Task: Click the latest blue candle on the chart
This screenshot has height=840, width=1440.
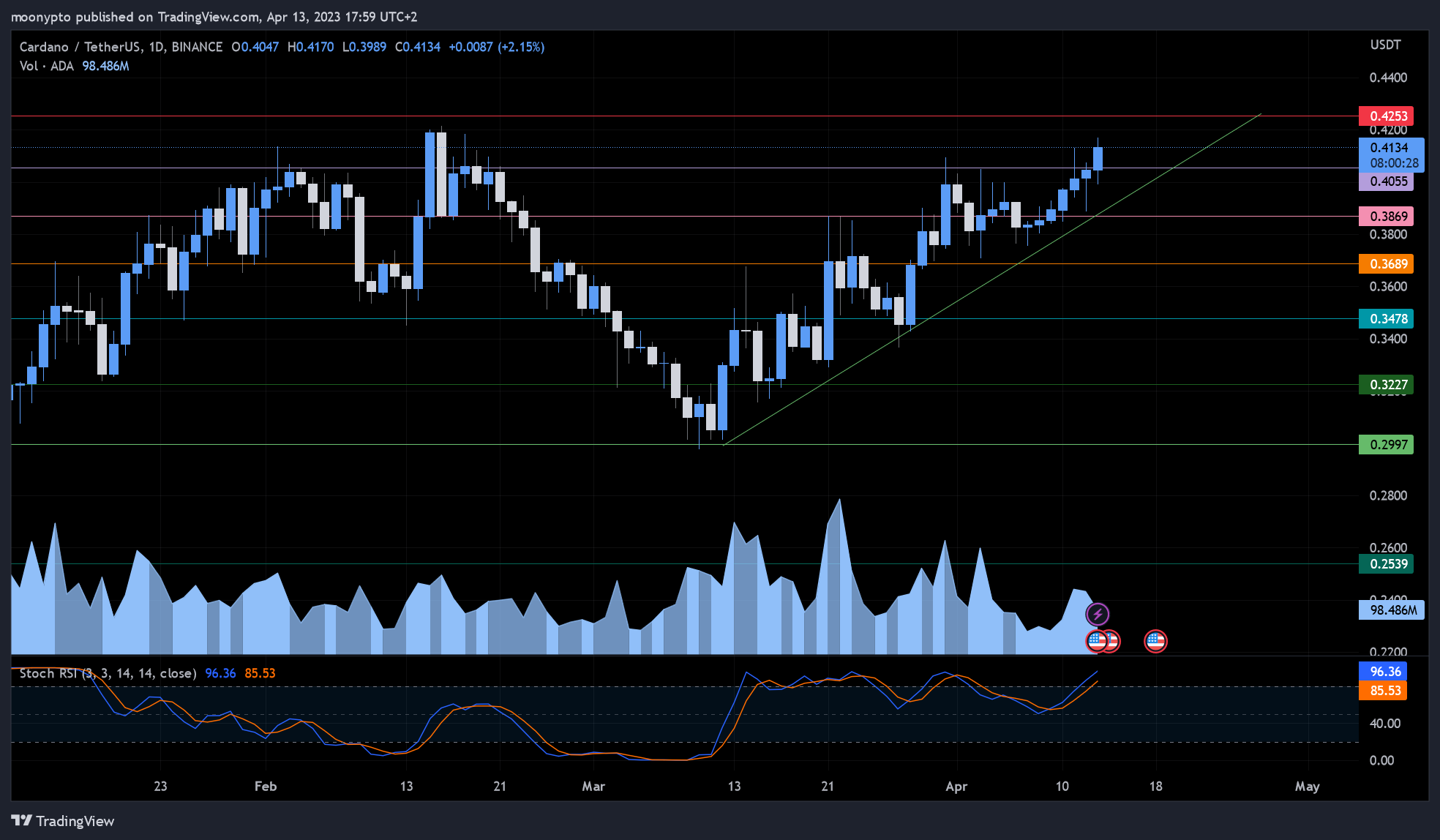Action: coord(1098,158)
